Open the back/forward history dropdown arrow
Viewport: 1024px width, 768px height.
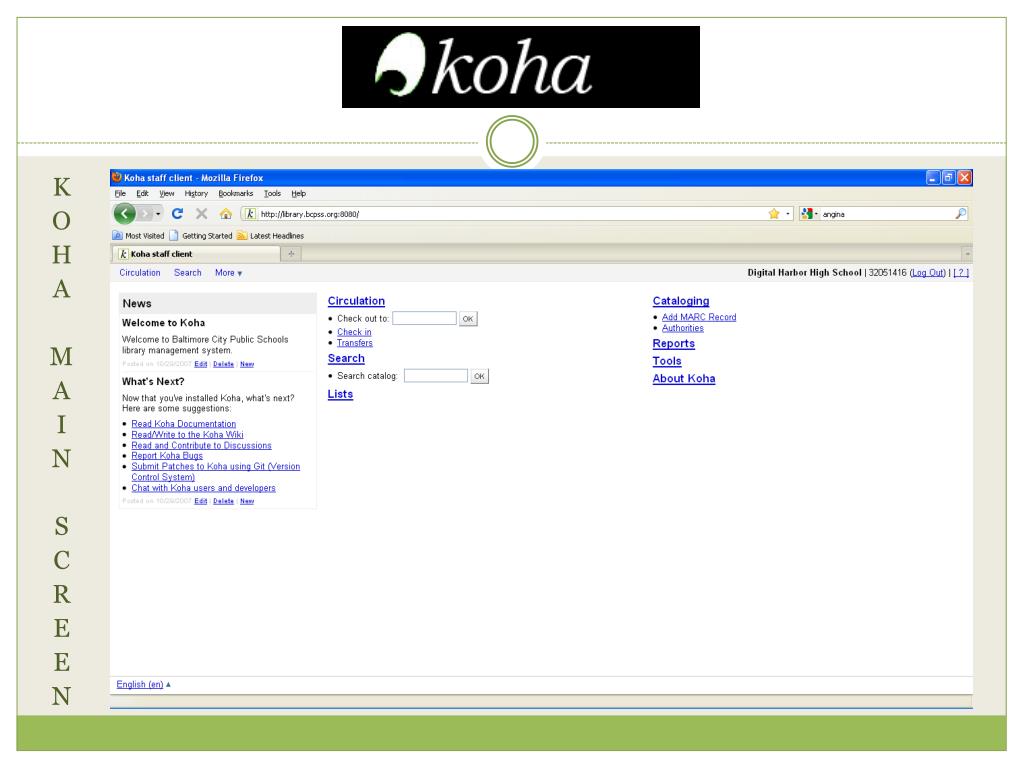pyautogui.click(x=158, y=214)
